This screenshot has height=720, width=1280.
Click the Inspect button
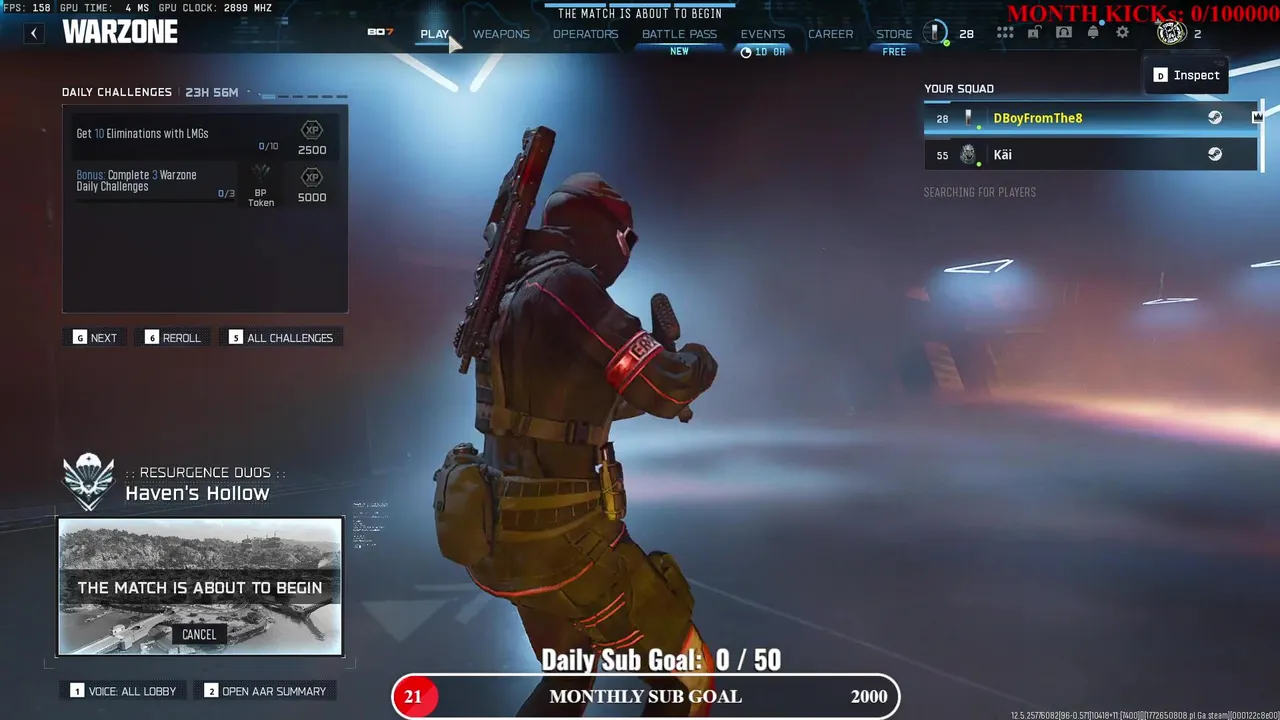1187,75
